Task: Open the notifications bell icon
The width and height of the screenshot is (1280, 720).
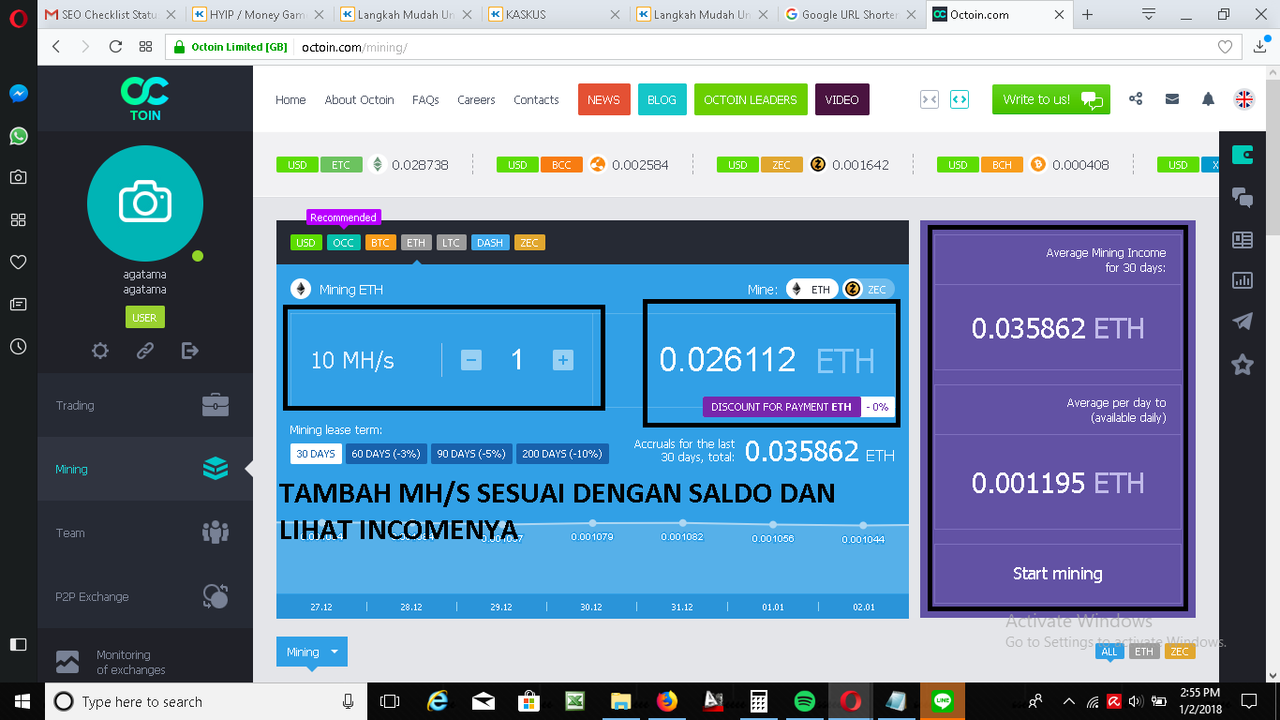Action: click(1208, 99)
